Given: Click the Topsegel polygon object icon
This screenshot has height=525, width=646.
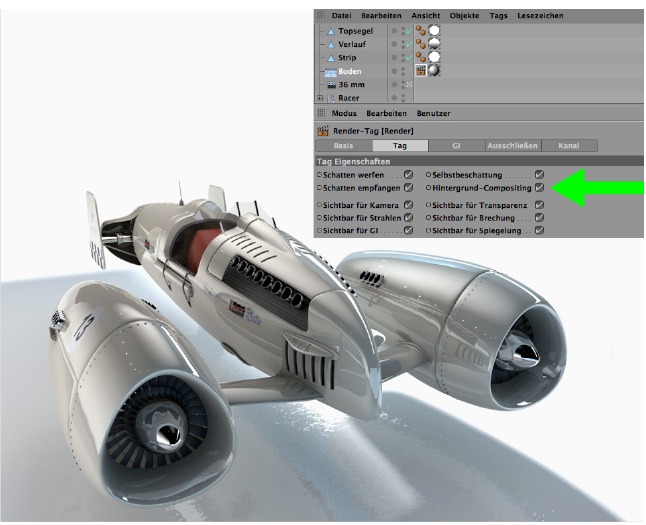Looking at the screenshot, I should (331, 31).
